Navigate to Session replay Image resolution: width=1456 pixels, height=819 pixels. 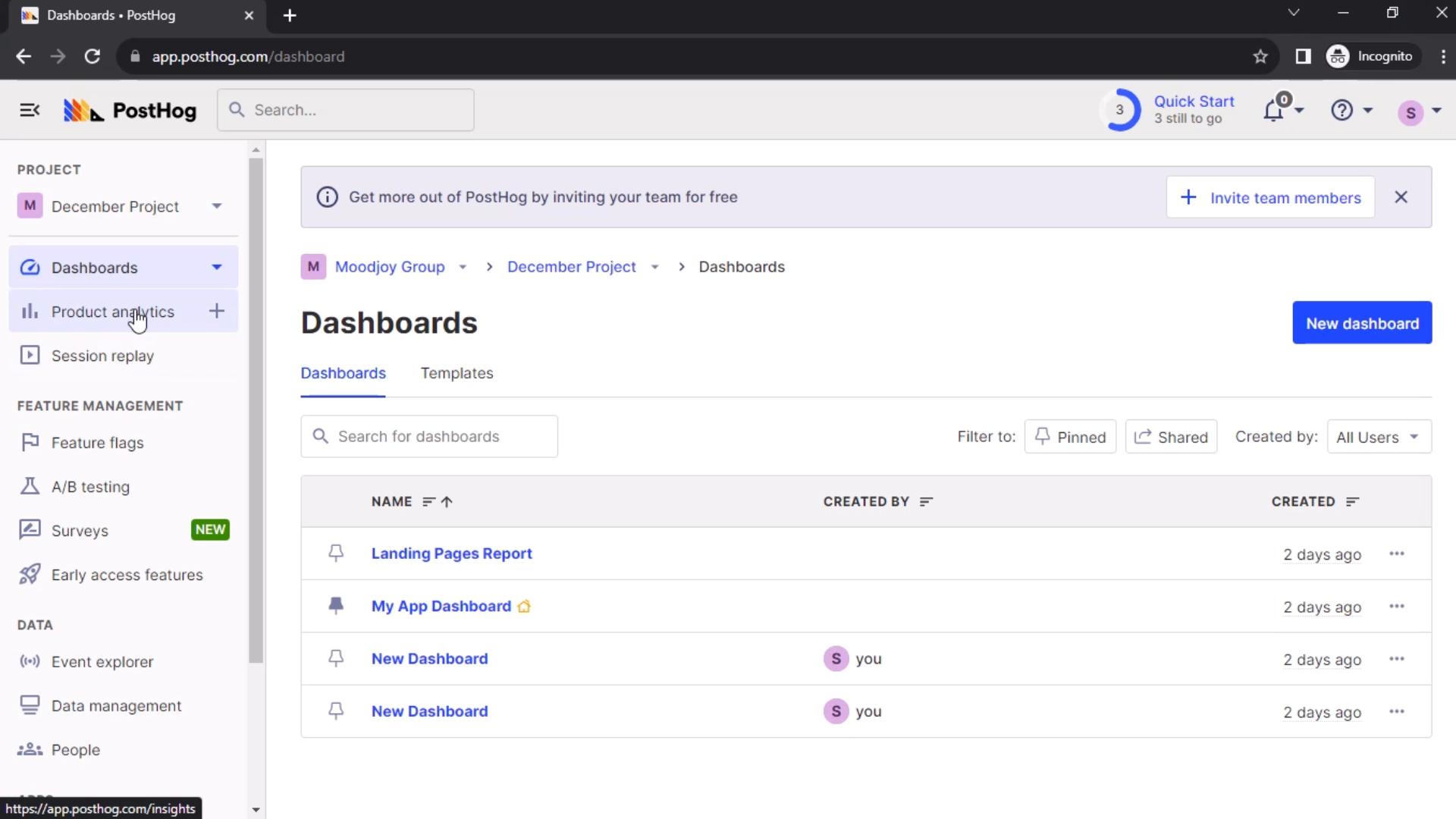pos(103,355)
